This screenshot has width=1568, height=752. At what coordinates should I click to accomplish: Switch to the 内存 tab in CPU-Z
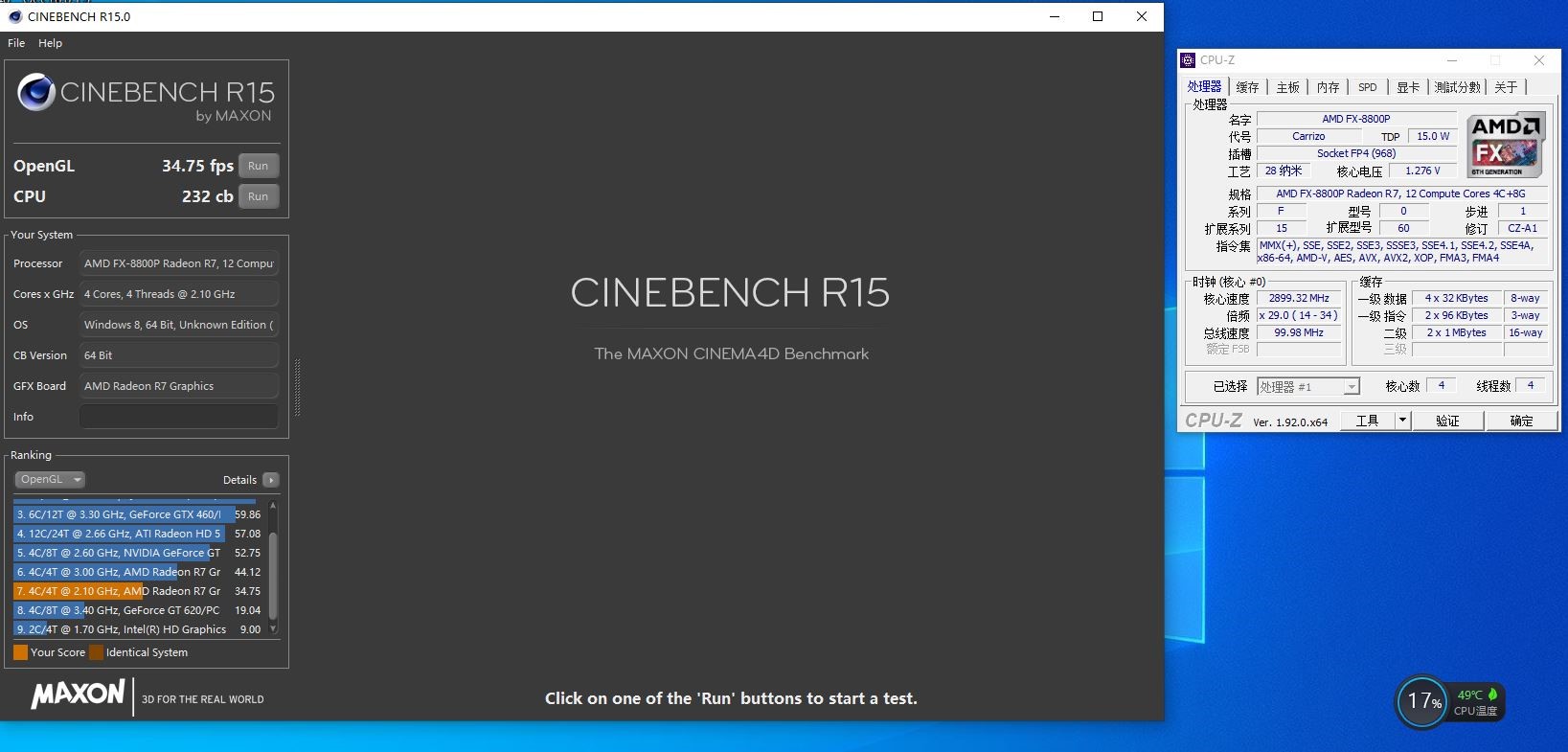tap(1328, 87)
